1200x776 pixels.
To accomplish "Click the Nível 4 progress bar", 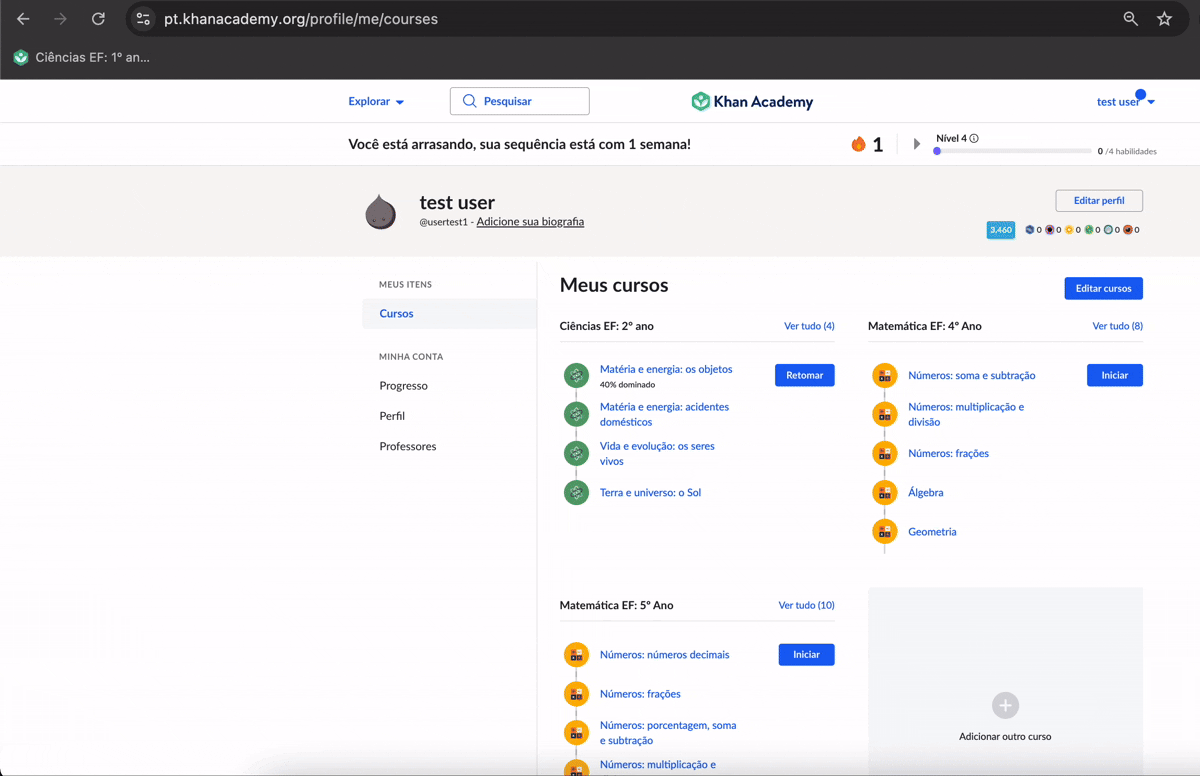I will (1012, 151).
